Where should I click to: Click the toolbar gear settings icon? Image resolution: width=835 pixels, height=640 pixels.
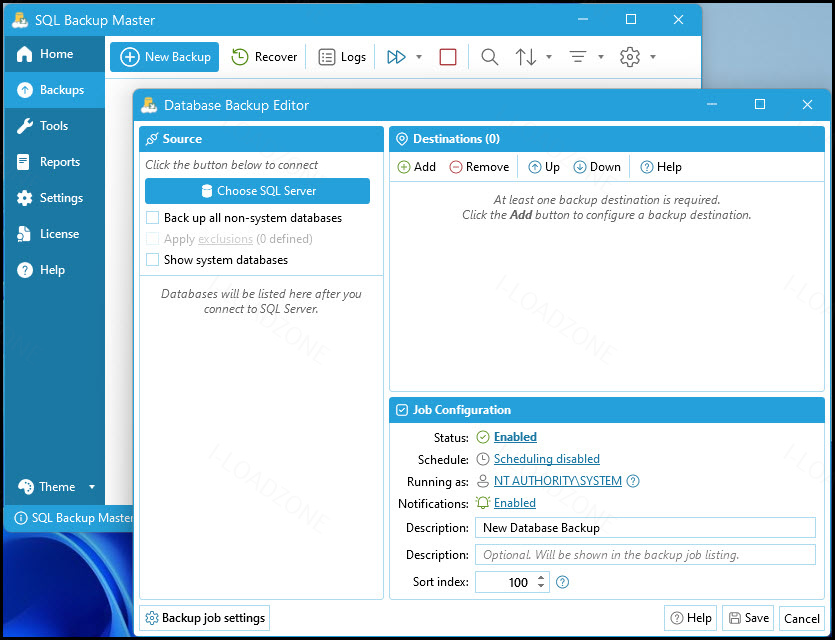click(629, 57)
